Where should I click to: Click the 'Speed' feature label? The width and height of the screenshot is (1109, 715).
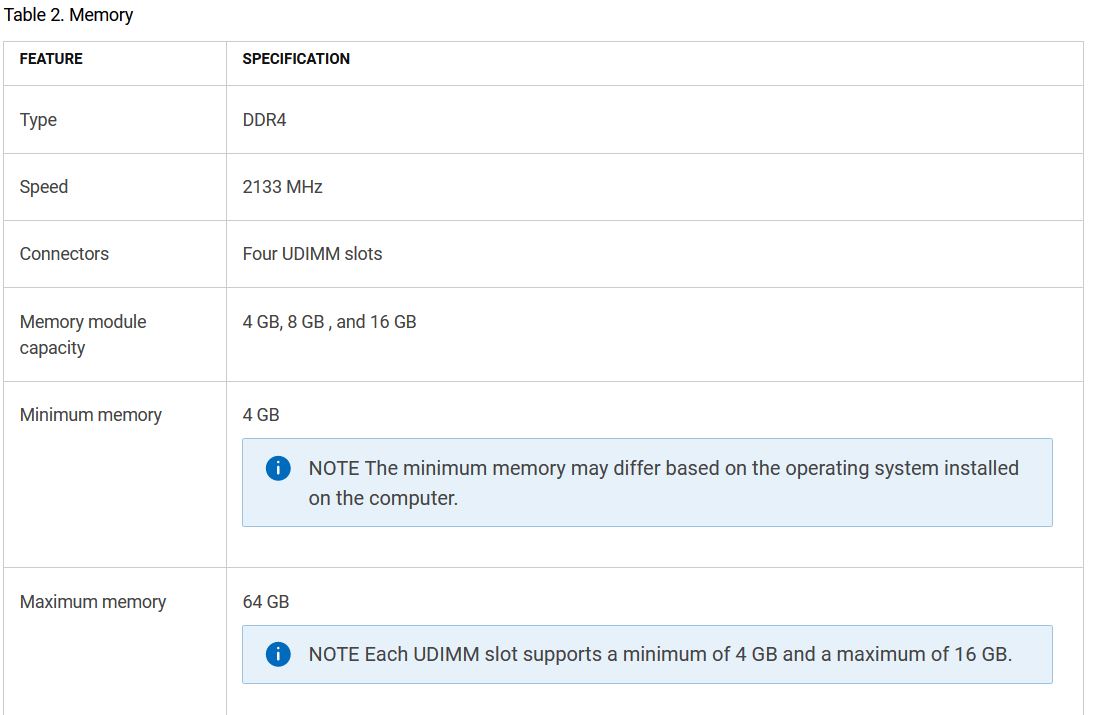pos(44,187)
